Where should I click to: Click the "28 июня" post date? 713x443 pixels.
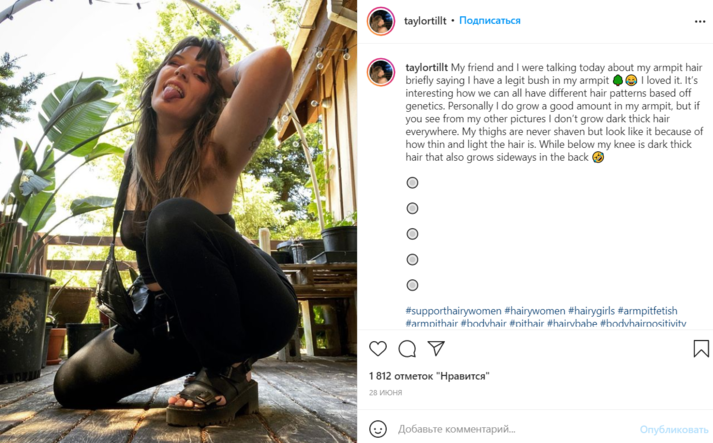385,393
